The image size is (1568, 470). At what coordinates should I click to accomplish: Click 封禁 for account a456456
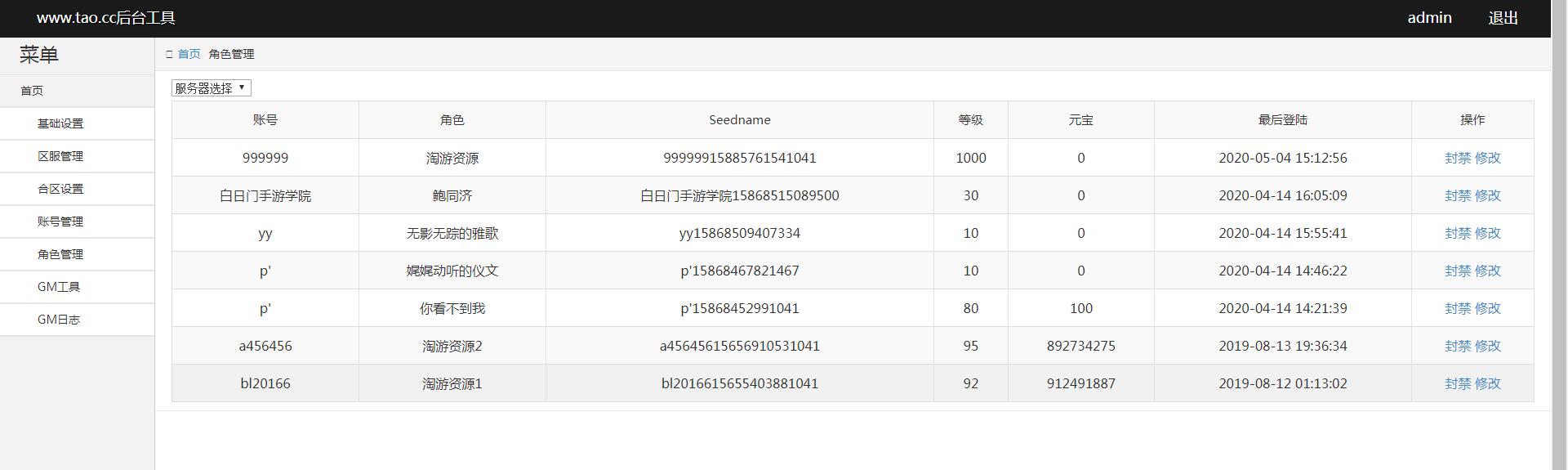tap(1458, 346)
